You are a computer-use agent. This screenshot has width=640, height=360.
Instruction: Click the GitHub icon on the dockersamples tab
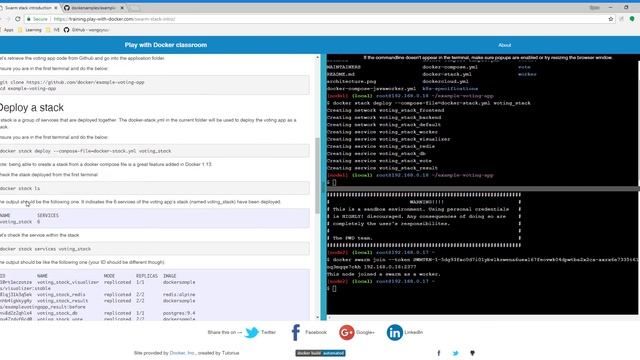(x=67, y=8)
